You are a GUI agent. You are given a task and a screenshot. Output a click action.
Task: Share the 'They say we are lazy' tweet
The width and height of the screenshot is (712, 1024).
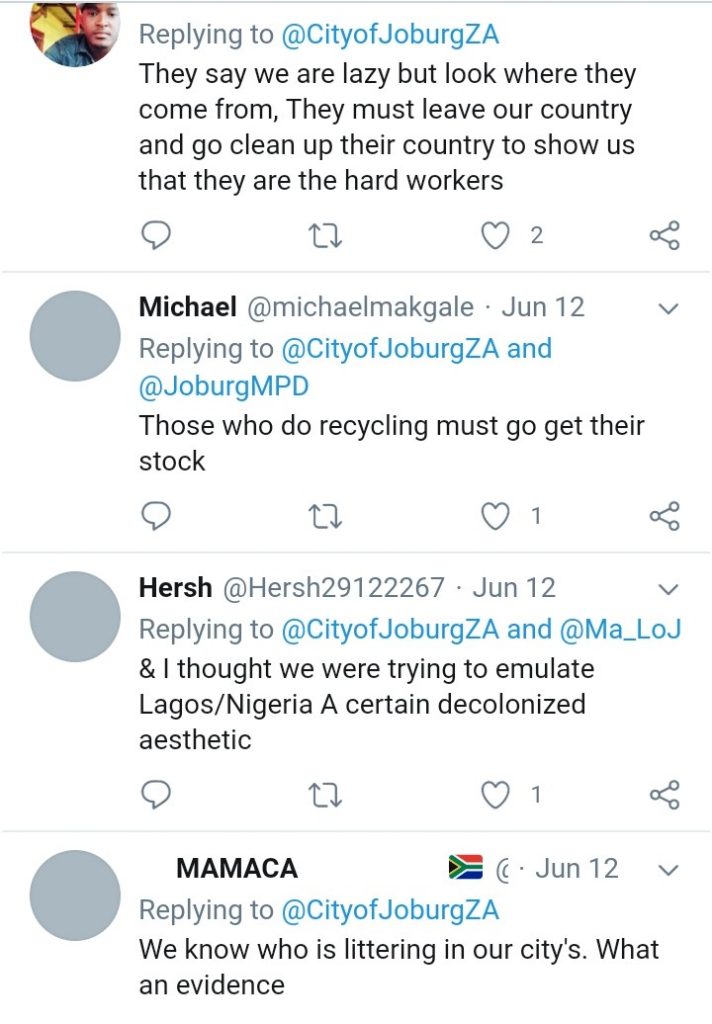click(x=664, y=235)
